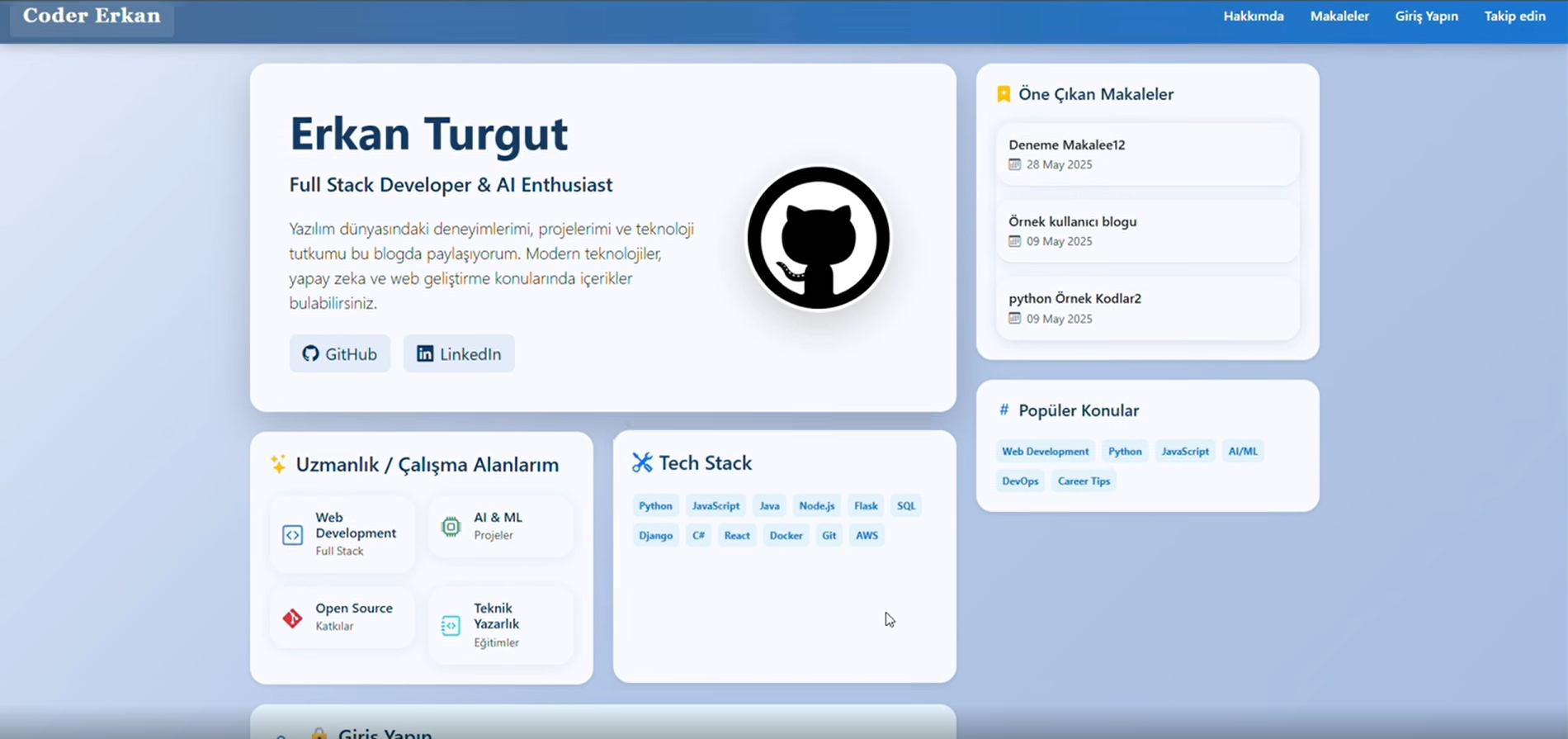
Task: Click the Teknik Yazarlık document icon
Action: coord(451,626)
